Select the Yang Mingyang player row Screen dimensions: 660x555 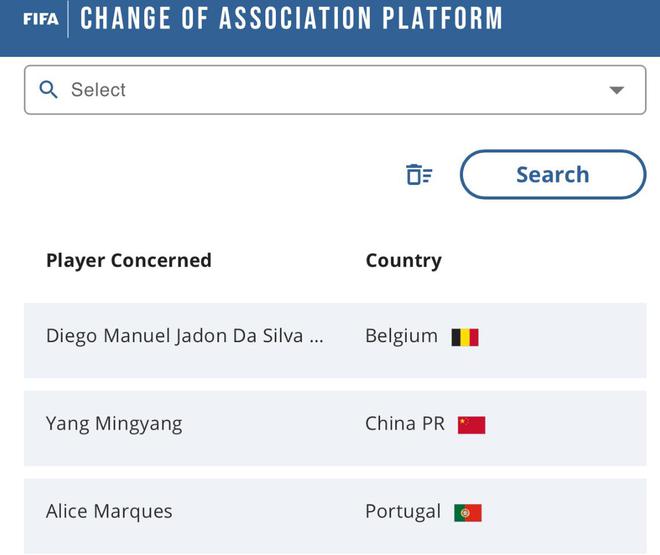tap(114, 423)
